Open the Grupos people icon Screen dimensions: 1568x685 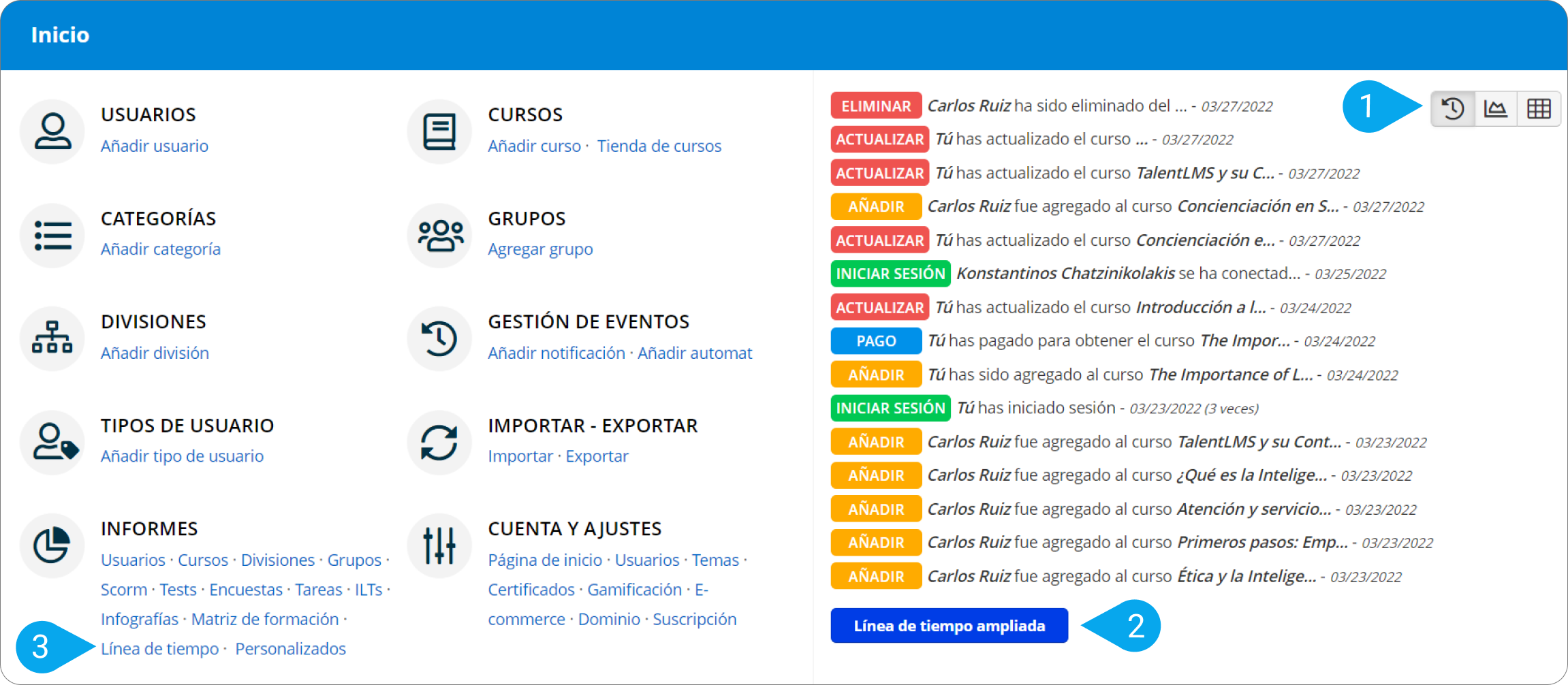439,236
